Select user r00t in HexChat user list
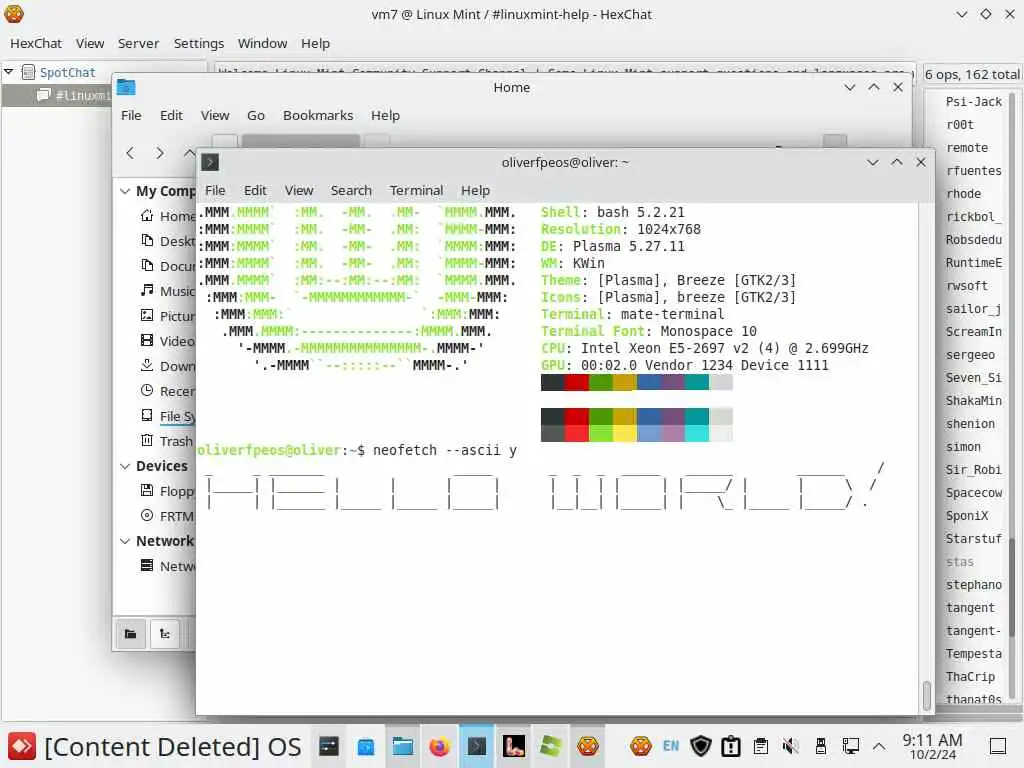Viewport: 1024px width, 768px height. 959,125
